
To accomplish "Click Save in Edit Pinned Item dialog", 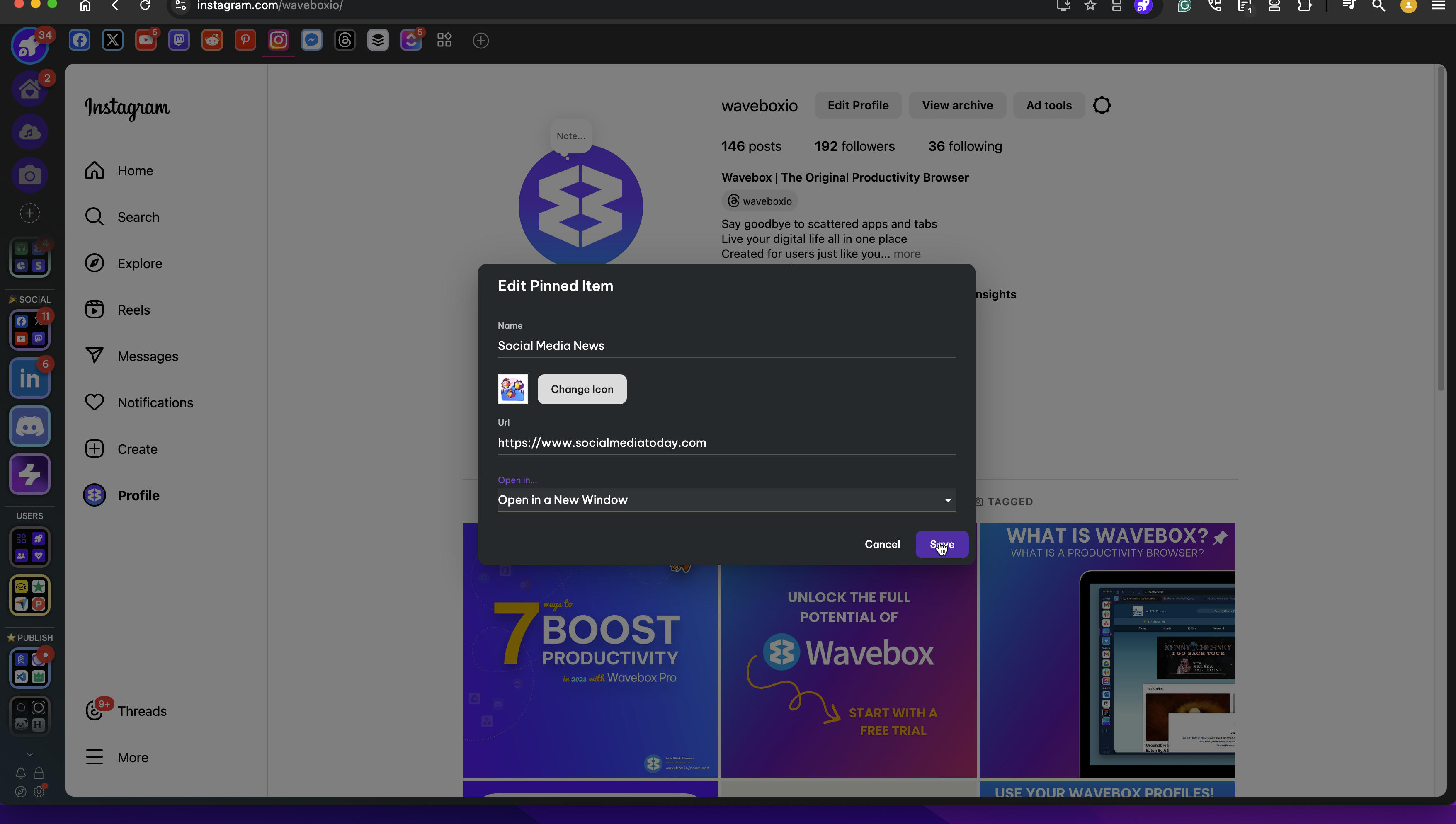I will click(942, 544).
